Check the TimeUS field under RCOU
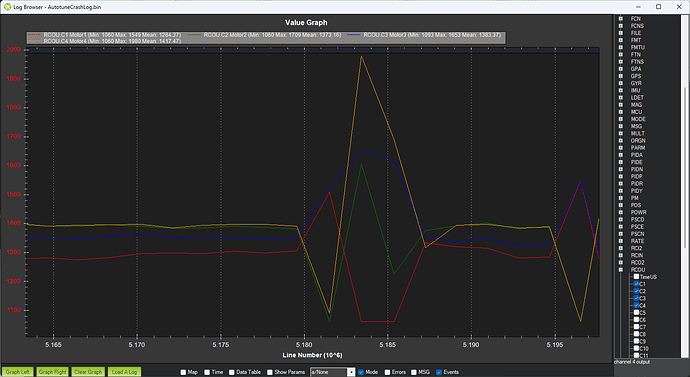Viewport: 690px width, 377px height. (x=636, y=277)
